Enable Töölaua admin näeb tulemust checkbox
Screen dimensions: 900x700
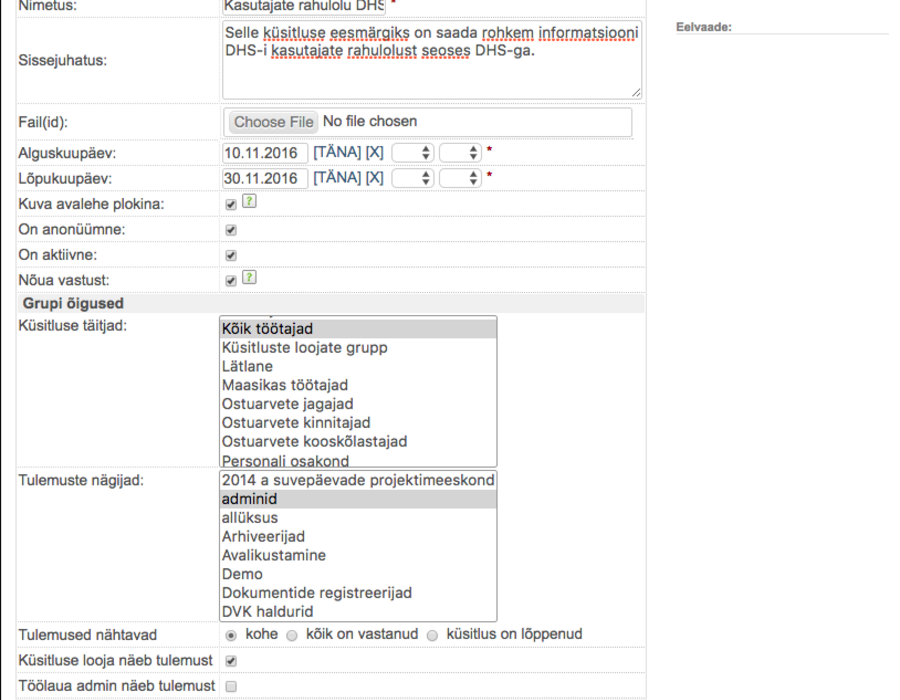[231, 686]
